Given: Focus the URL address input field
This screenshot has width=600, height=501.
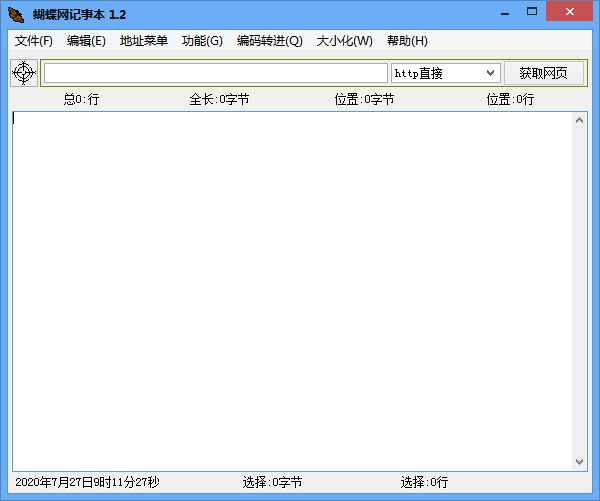Looking at the screenshot, I should click(215, 73).
